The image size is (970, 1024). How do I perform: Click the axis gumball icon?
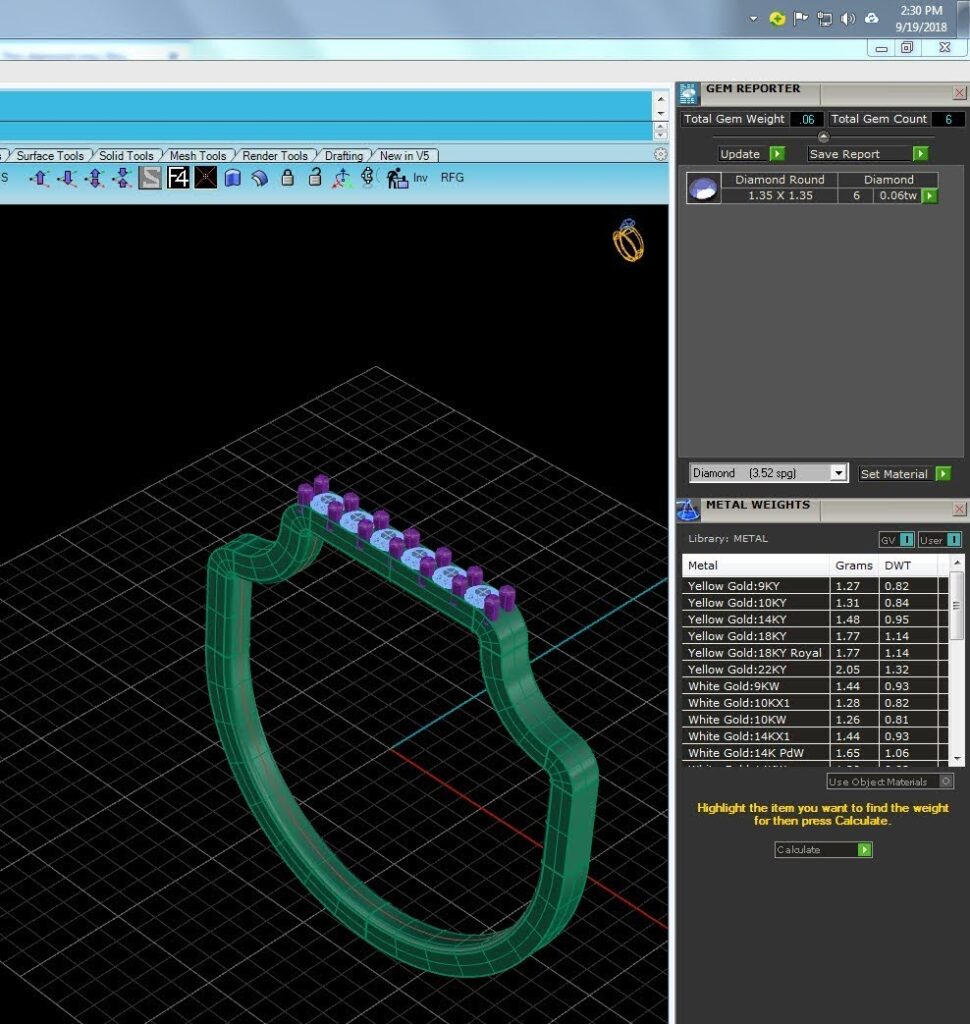[x=342, y=178]
